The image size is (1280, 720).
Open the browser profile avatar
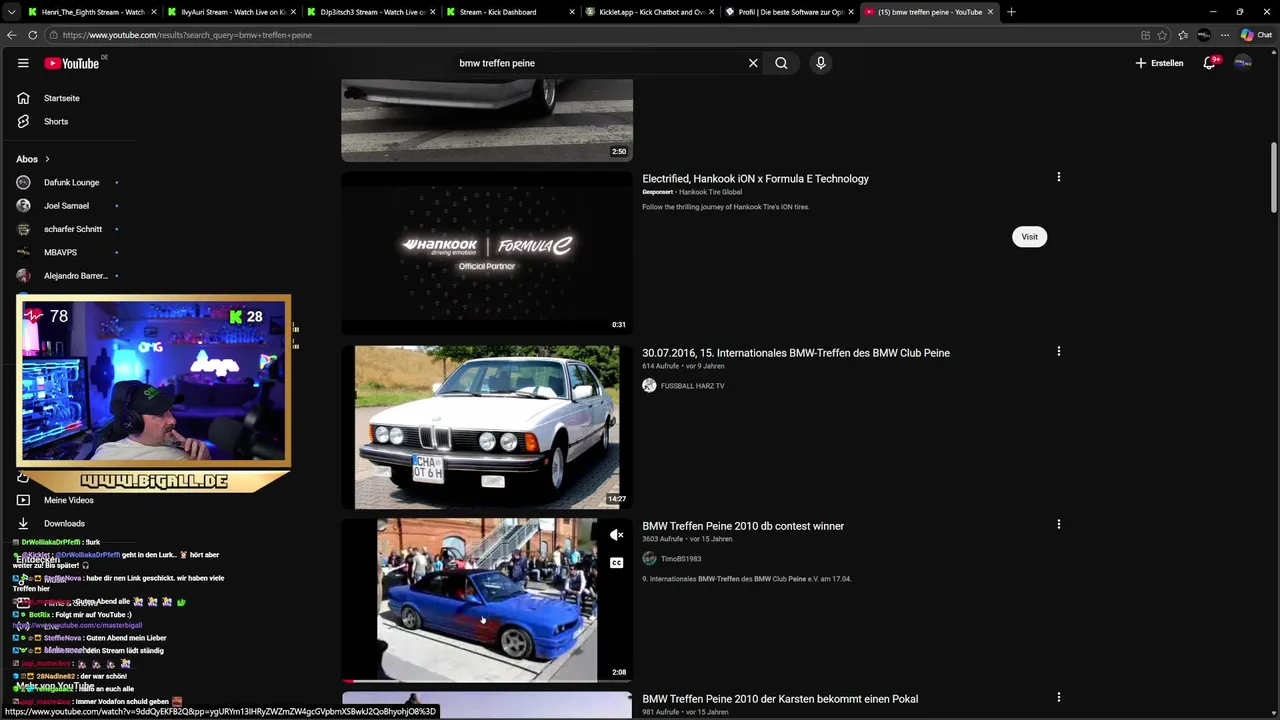point(1204,35)
